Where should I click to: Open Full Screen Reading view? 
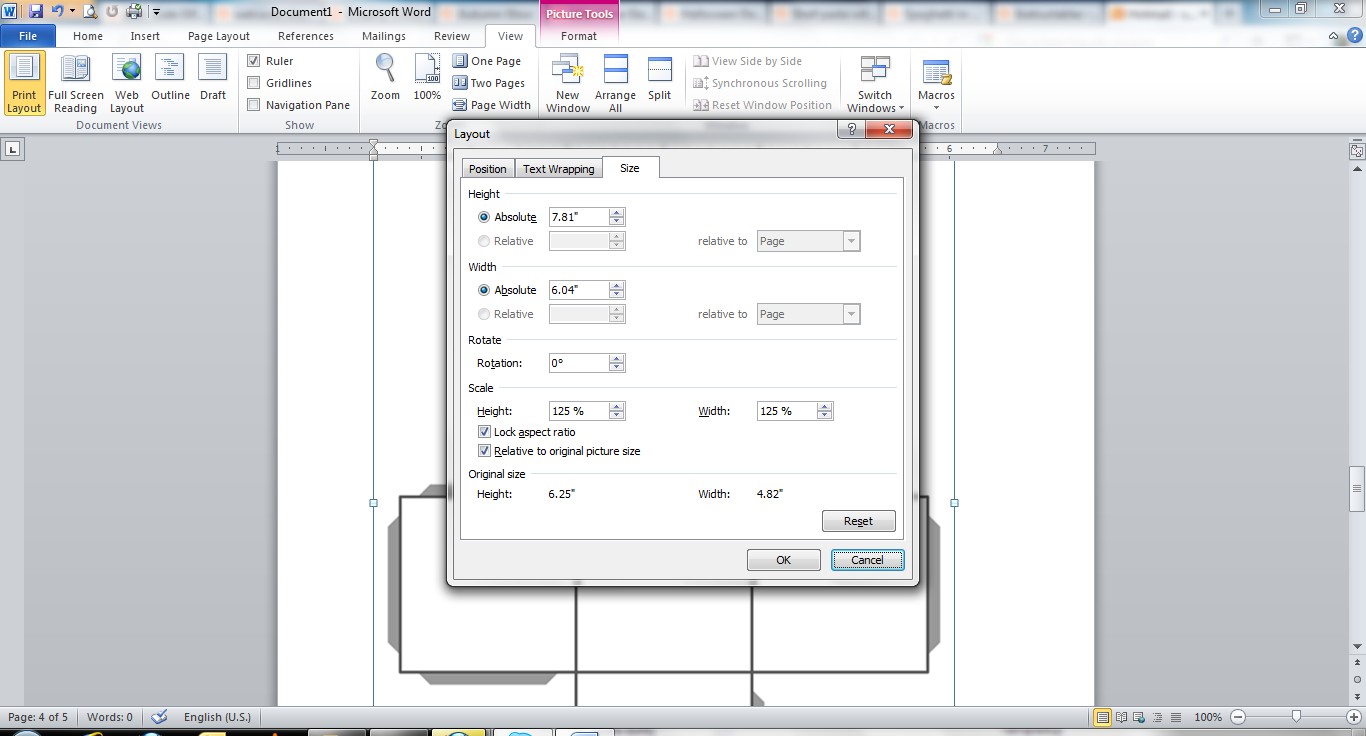pos(76,83)
